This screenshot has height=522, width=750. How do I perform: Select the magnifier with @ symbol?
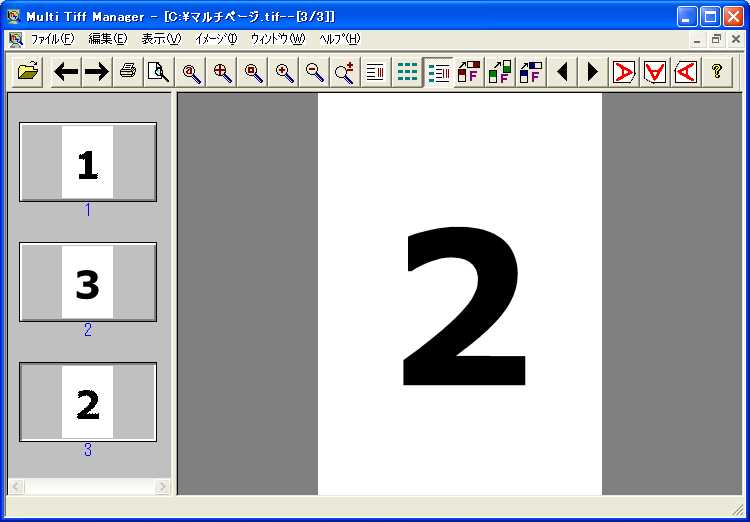point(190,72)
